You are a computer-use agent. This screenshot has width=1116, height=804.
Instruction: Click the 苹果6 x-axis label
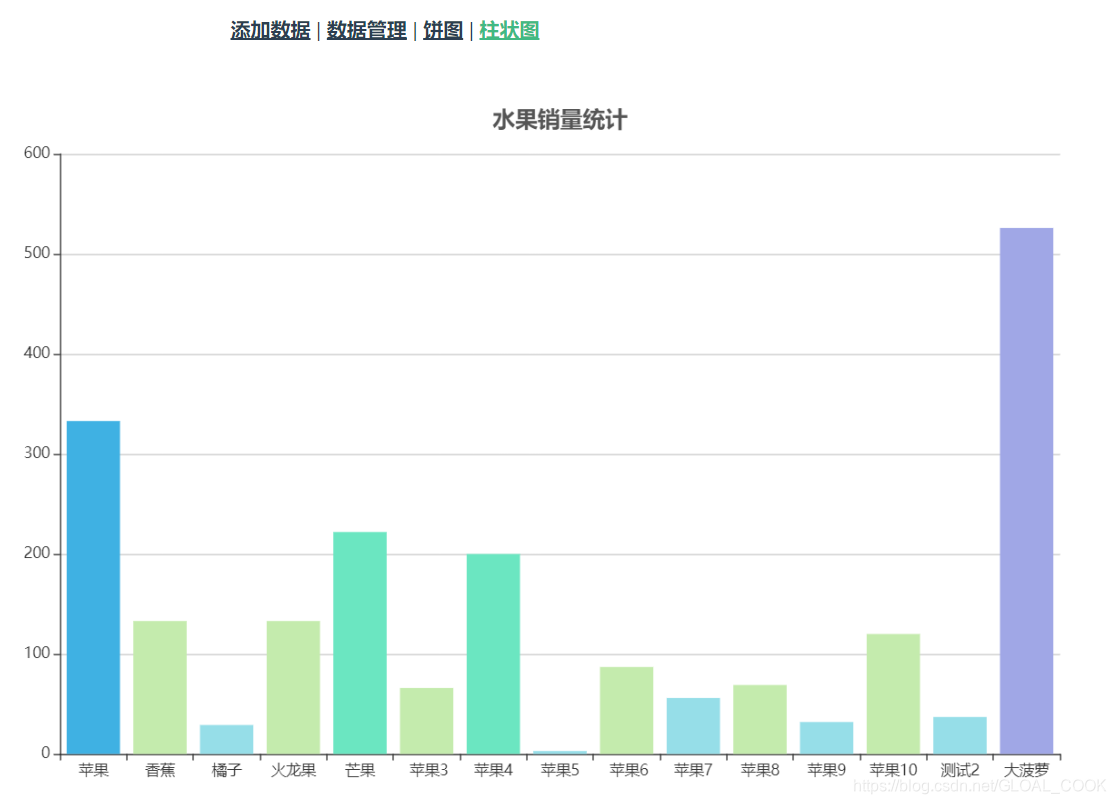(x=628, y=770)
